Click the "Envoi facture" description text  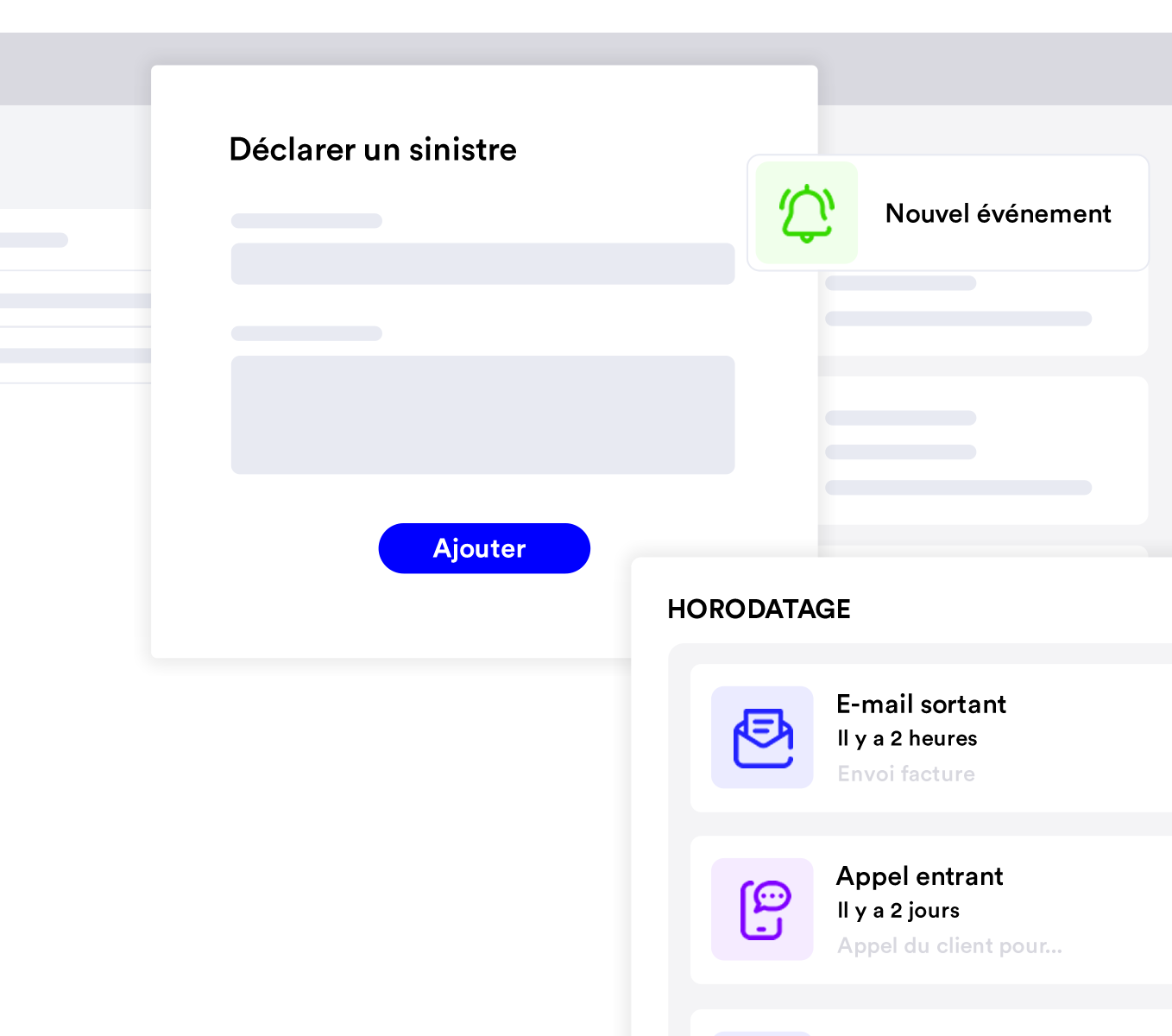905,774
